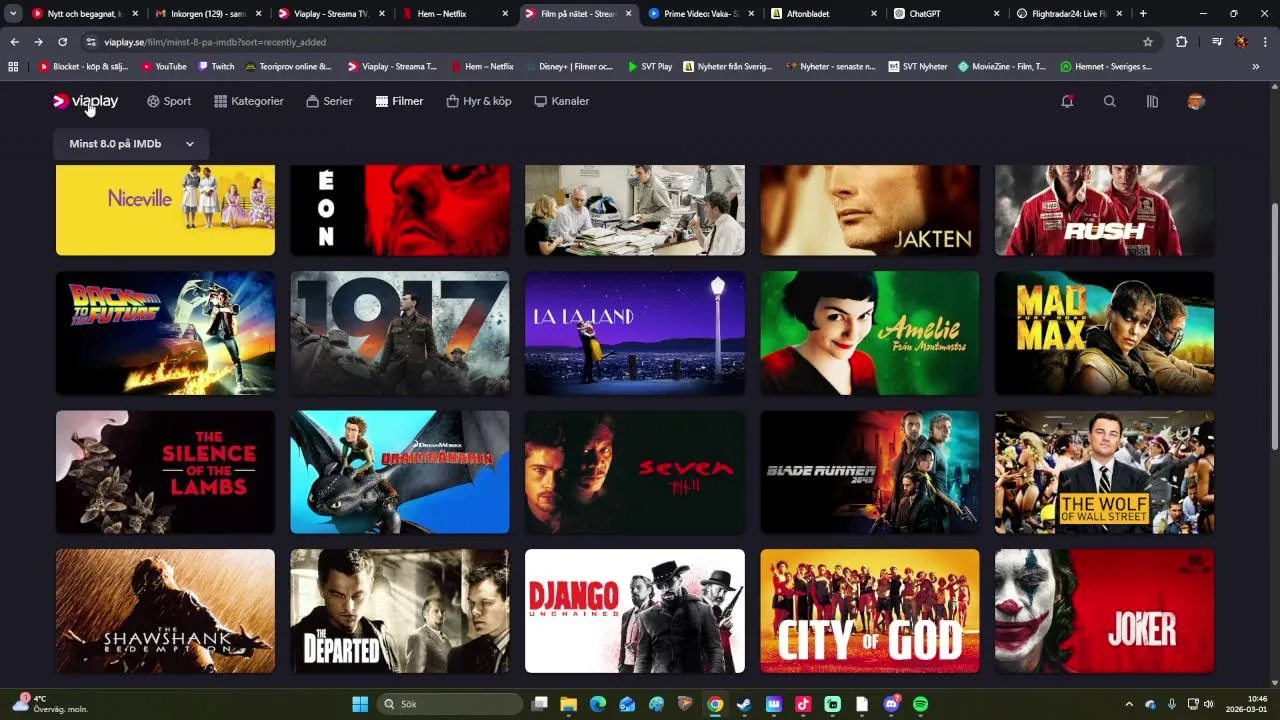This screenshot has height=720, width=1280.
Task: Open the Chrome extensions puzzle icon
Action: (x=1181, y=42)
